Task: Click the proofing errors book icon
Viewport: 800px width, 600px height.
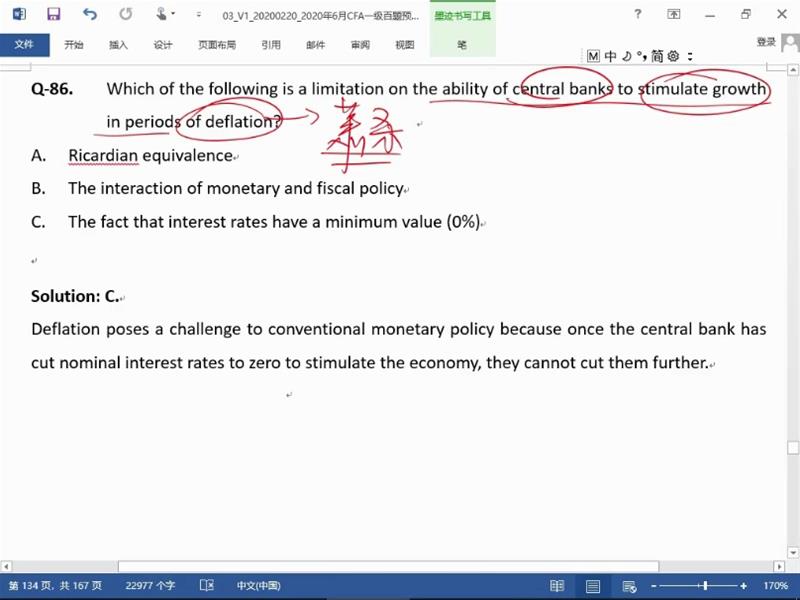Action: pos(207,586)
